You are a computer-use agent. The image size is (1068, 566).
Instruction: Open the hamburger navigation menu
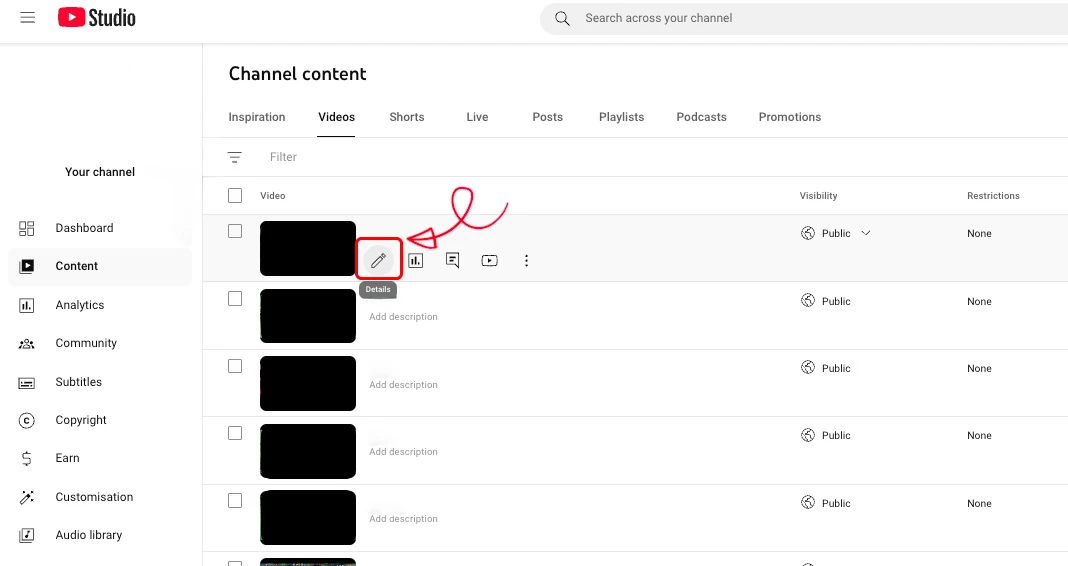coord(27,18)
